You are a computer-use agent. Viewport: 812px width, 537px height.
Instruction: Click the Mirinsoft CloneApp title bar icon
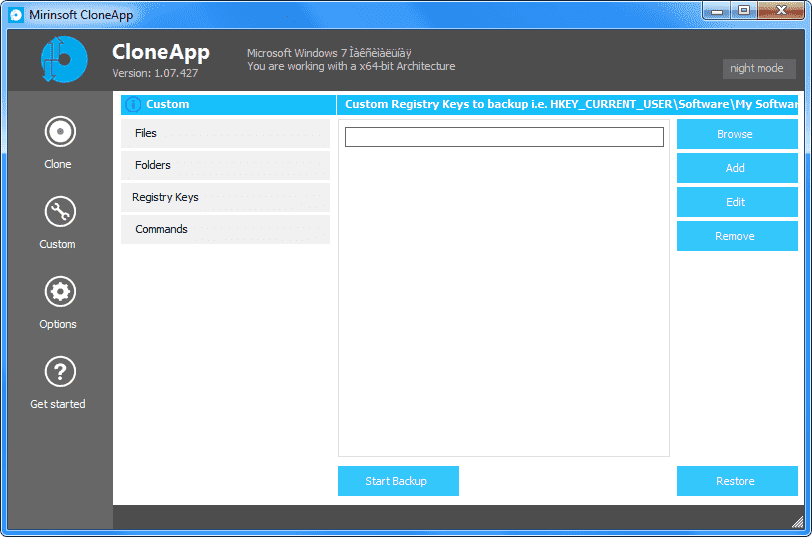pyautogui.click(x=16, y=14)
